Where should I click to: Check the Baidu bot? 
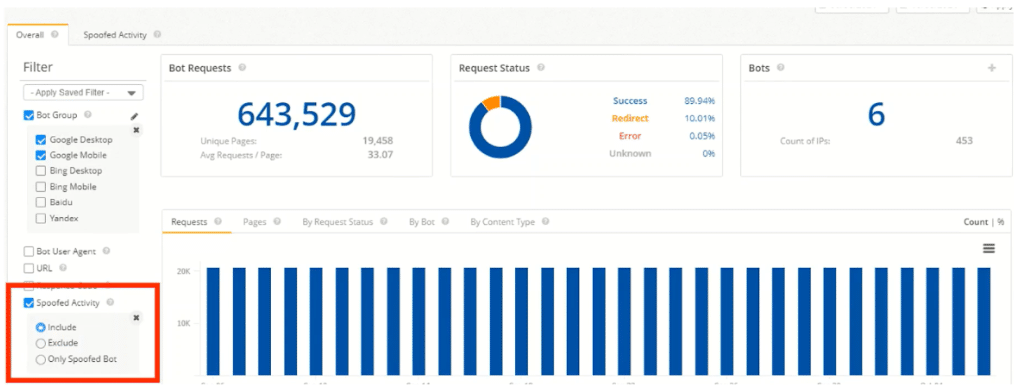point(41,203)
